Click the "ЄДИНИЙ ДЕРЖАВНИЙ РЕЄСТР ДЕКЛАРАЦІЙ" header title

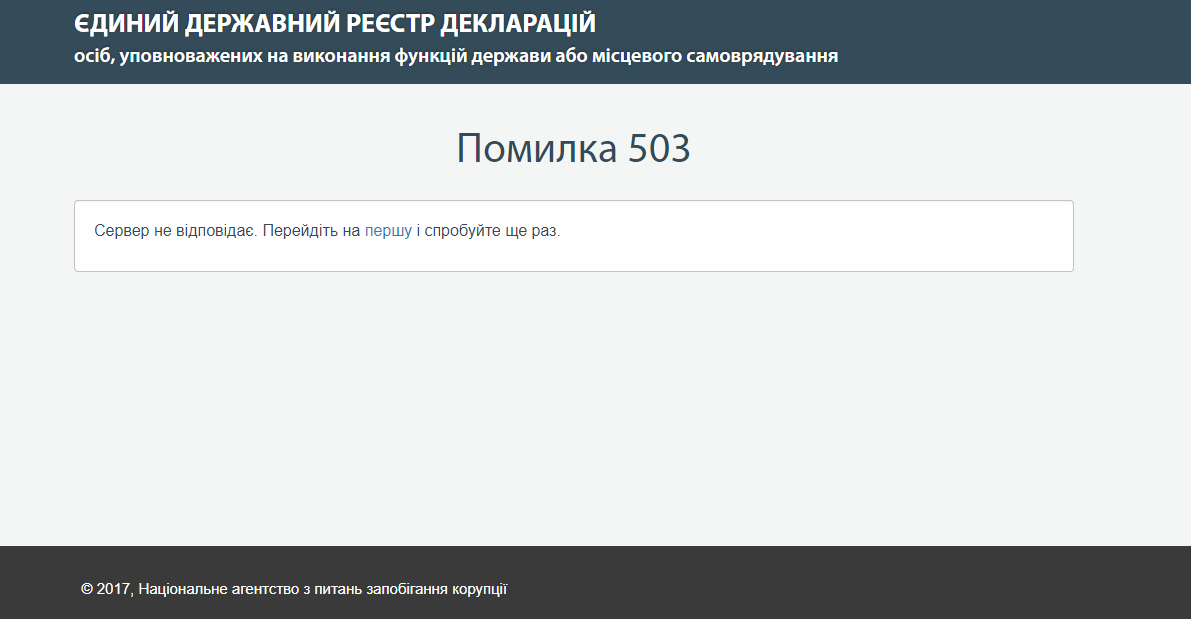point(335,24)
